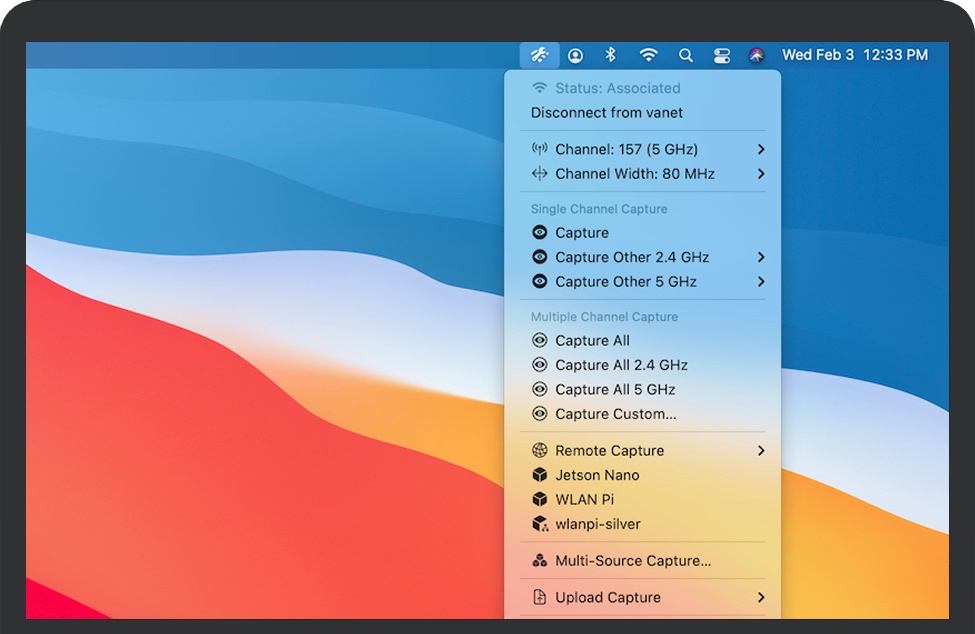Open Spotlight search magnifier icon
Screen dimensions: 975x634
(x=686, y=56)
